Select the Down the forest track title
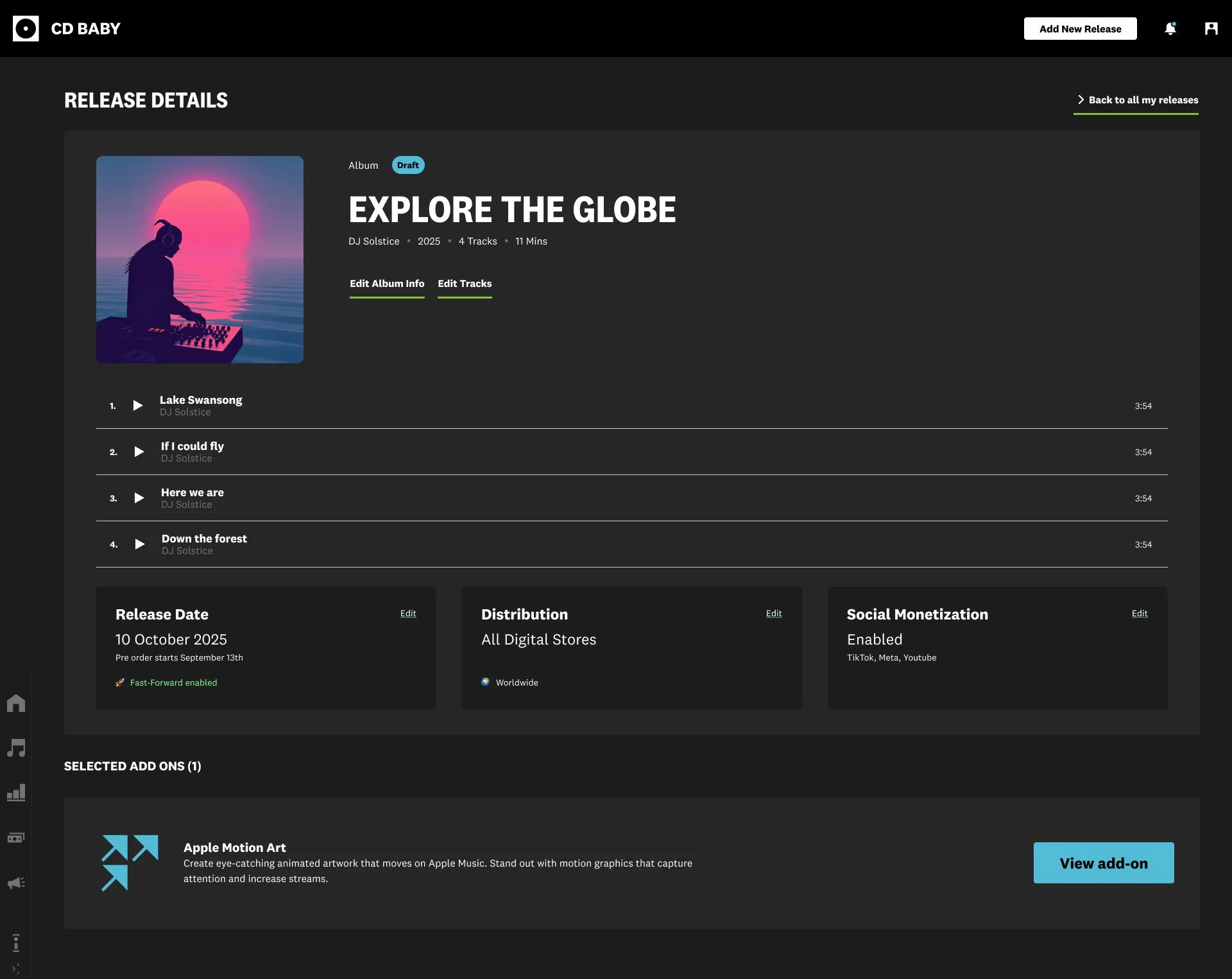 point(204,539)
